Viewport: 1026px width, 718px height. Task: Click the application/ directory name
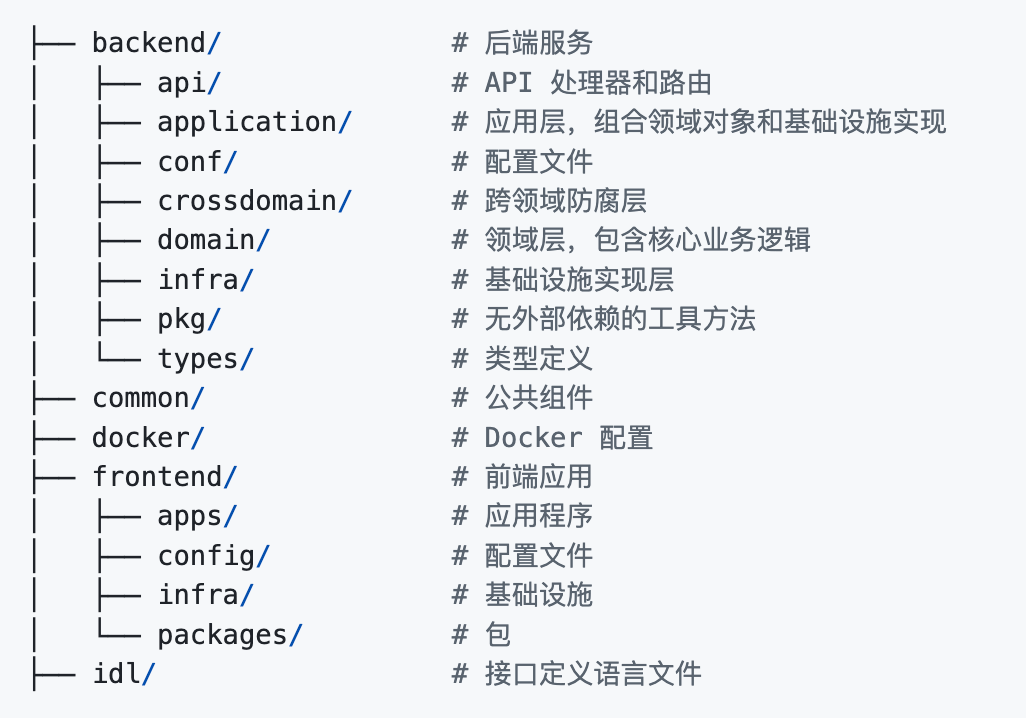pyautogui.click(x=254, y=122)
